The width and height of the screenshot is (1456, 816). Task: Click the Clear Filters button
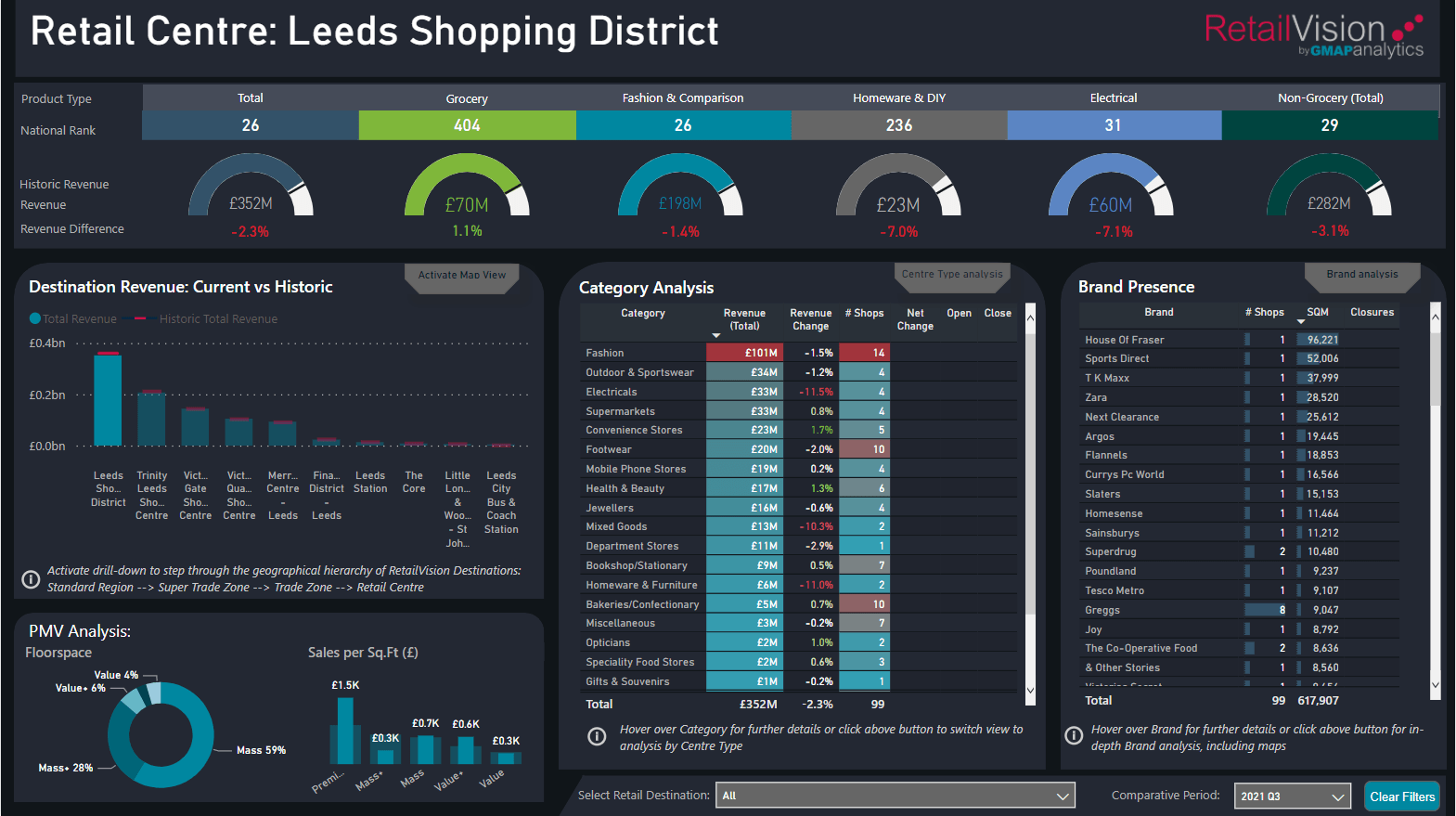(1402, 797)
